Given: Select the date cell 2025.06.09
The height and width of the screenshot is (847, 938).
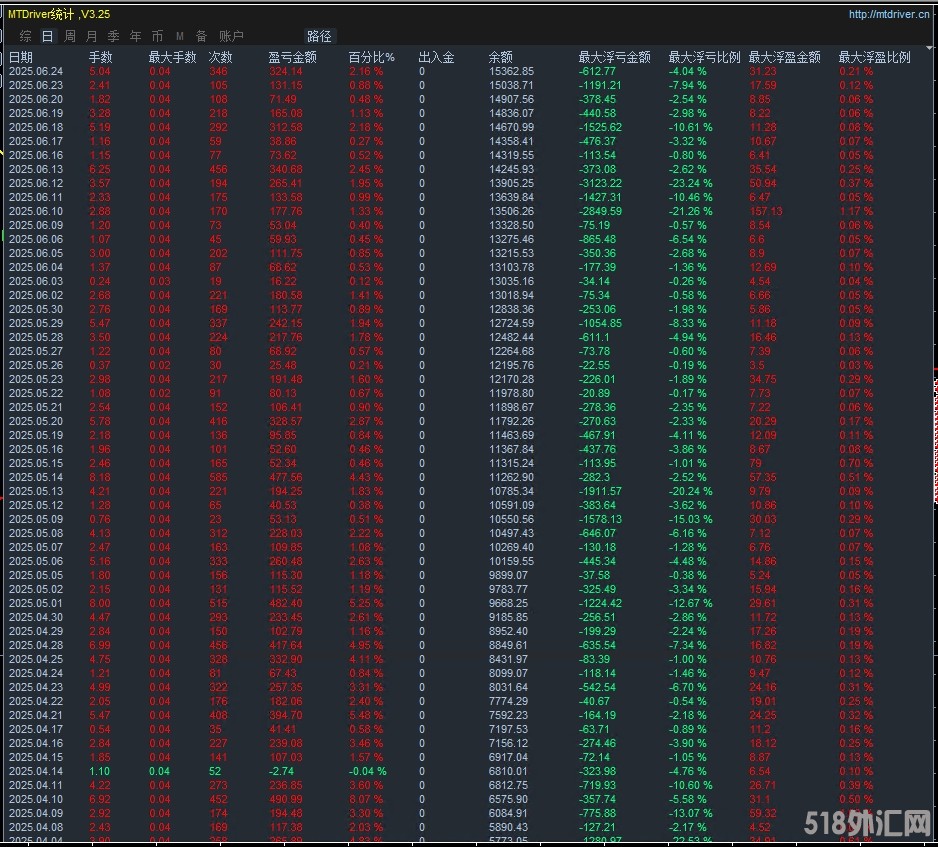Looking at the screenshot, I should [36, 226].
